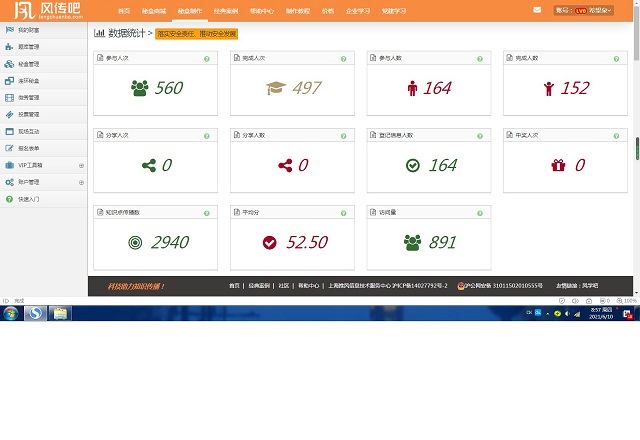The height and width of the screenshot is (440, 640).
Task: Click the mail envelope icon in header
Action: click(537, 10)
